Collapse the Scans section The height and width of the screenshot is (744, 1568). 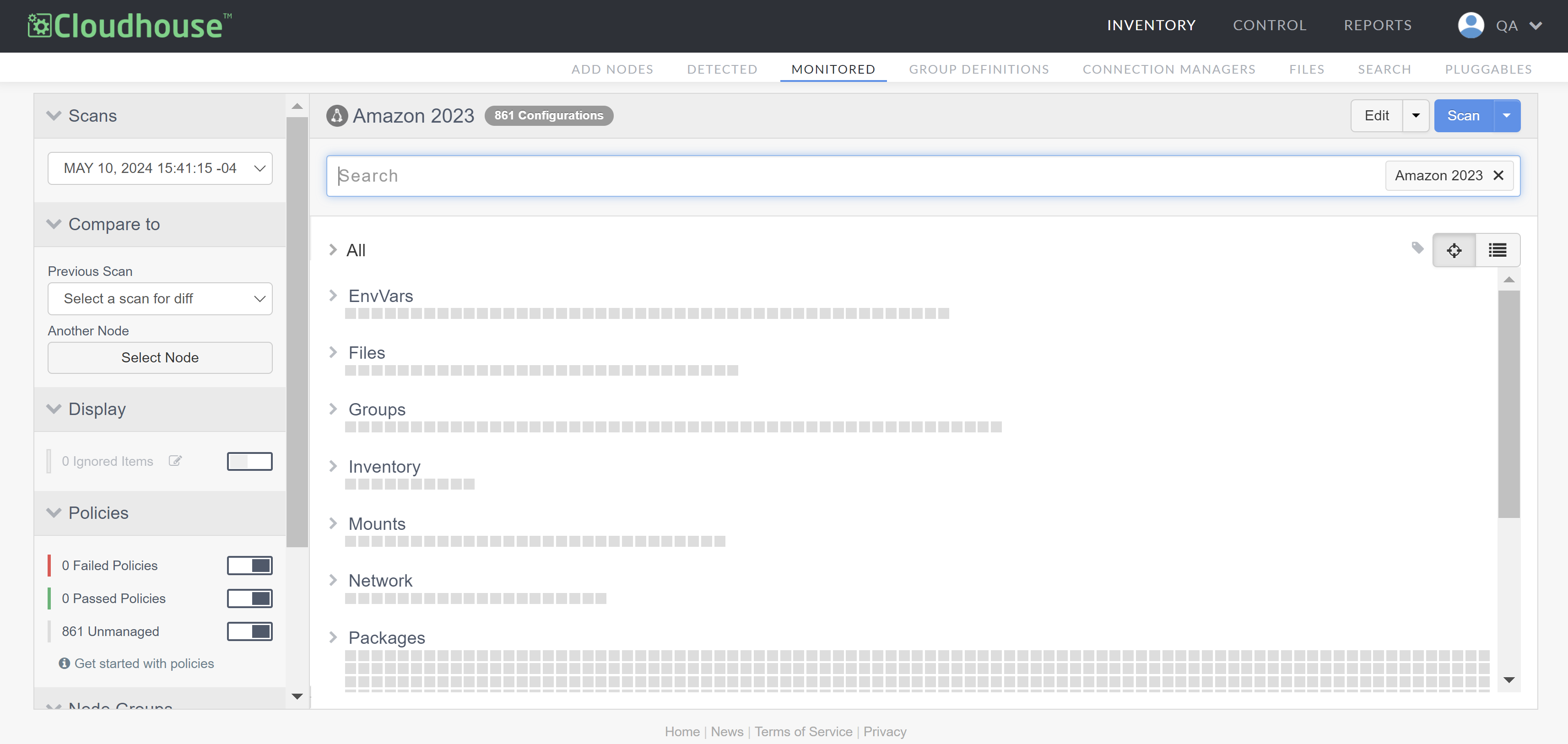click(x=54, y=116)
